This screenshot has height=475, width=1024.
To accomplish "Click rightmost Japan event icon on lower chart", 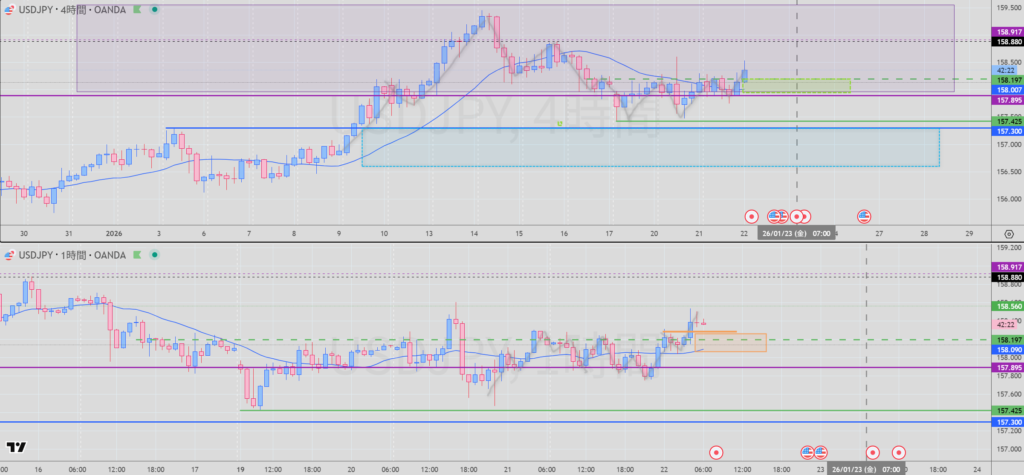I will [x=898, y=452].
